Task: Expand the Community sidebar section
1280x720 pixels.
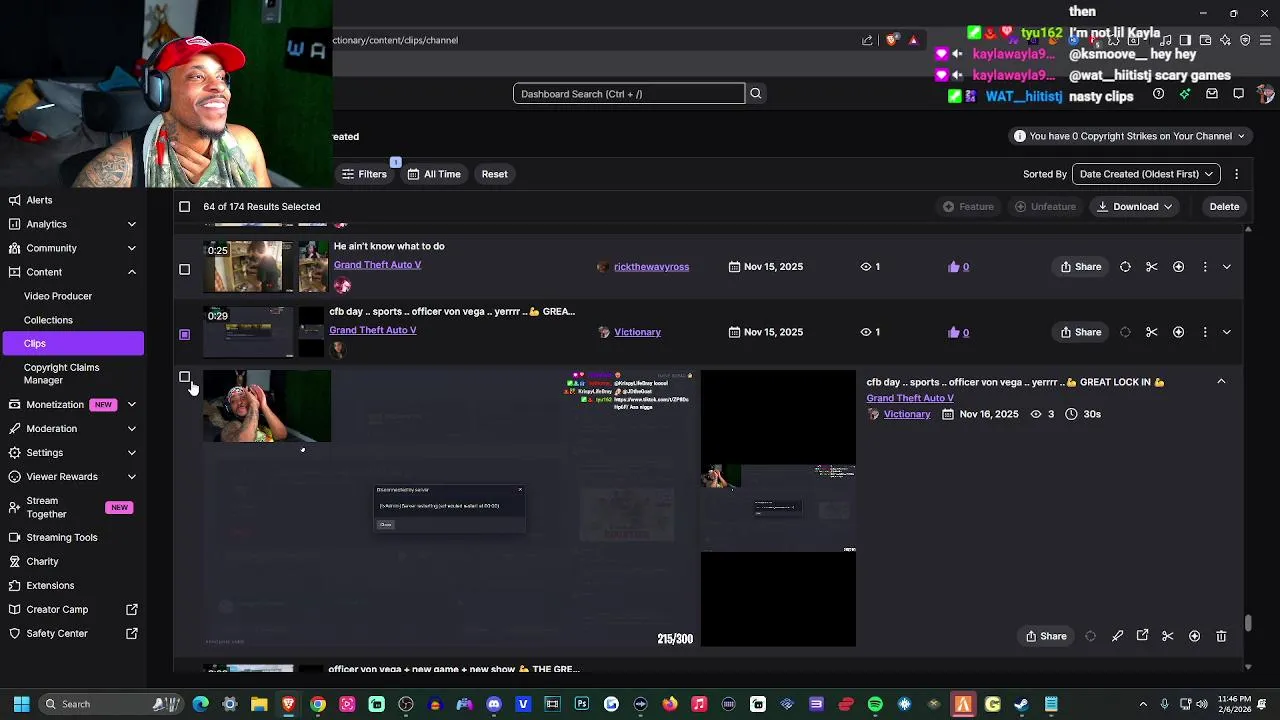Action: [131, 248]
